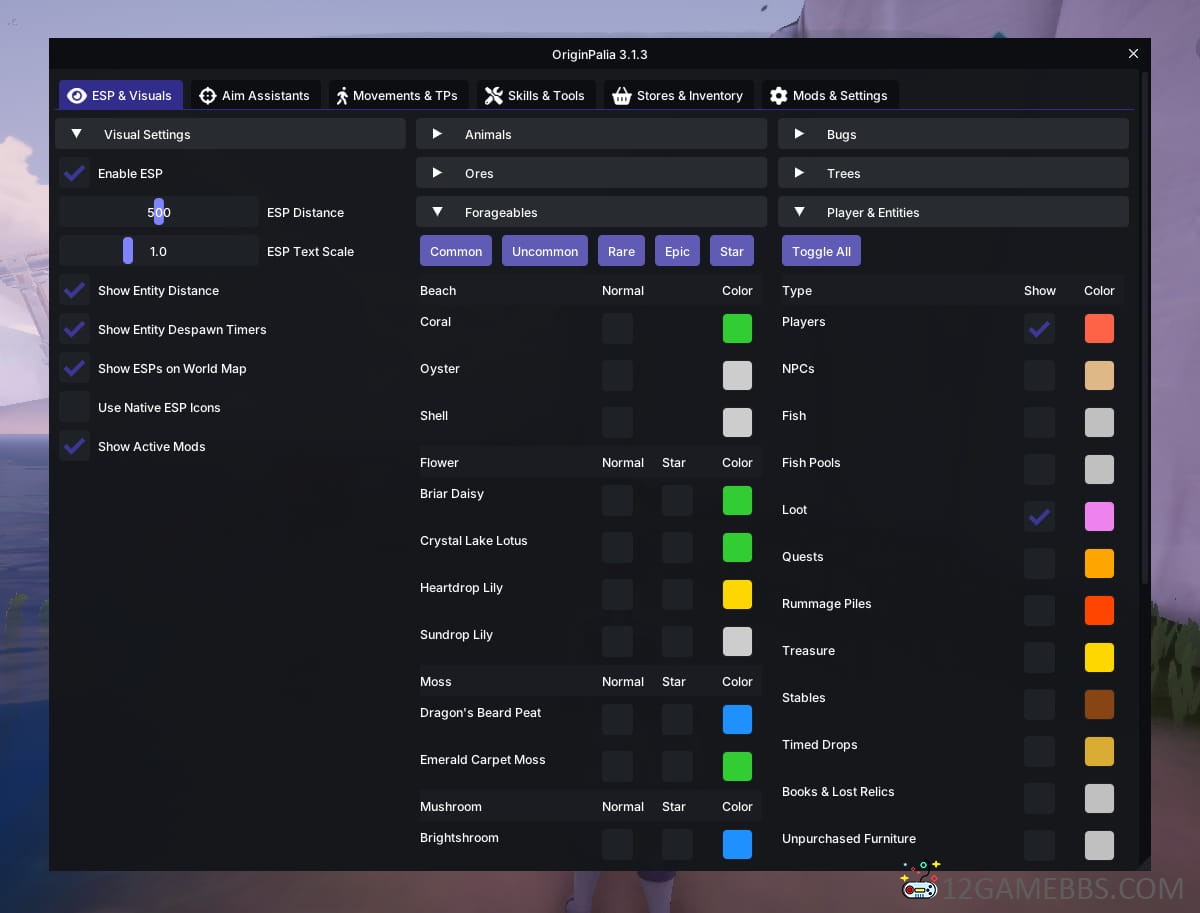Open the Mods & Settings tab
Viewport: 1200px width, 913px height.
(x=830, y=95)
